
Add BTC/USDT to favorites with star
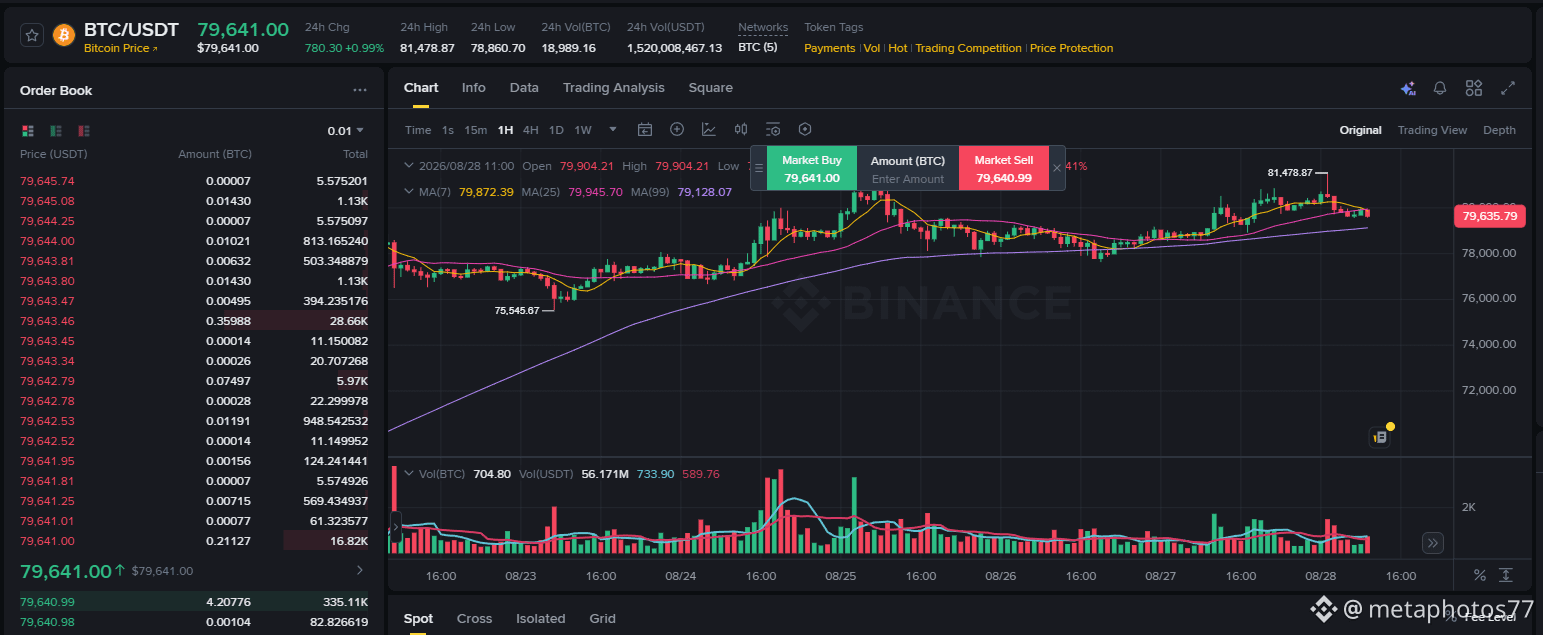click(32, 35)
